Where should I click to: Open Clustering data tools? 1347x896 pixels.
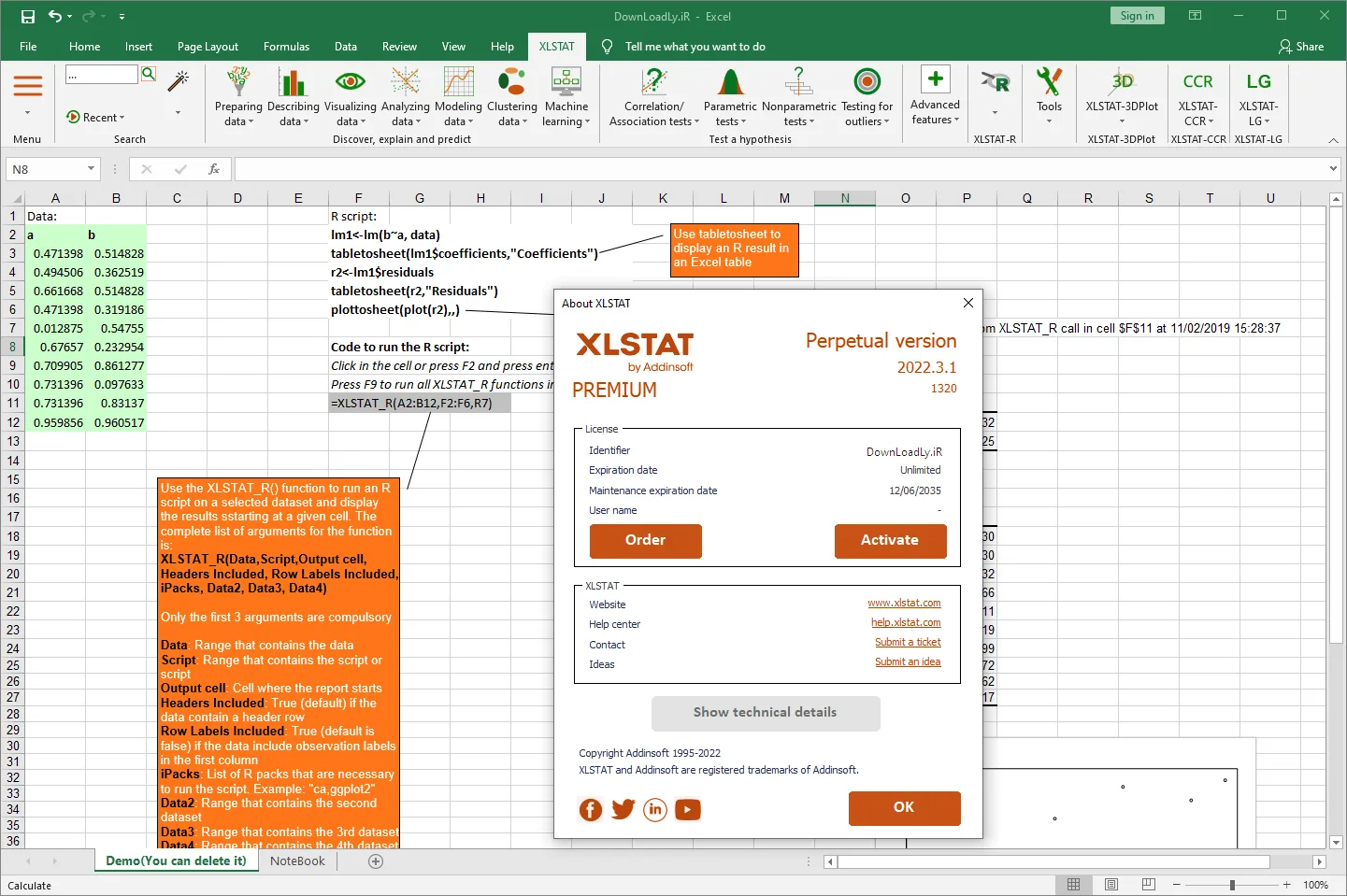pos(511,97)
